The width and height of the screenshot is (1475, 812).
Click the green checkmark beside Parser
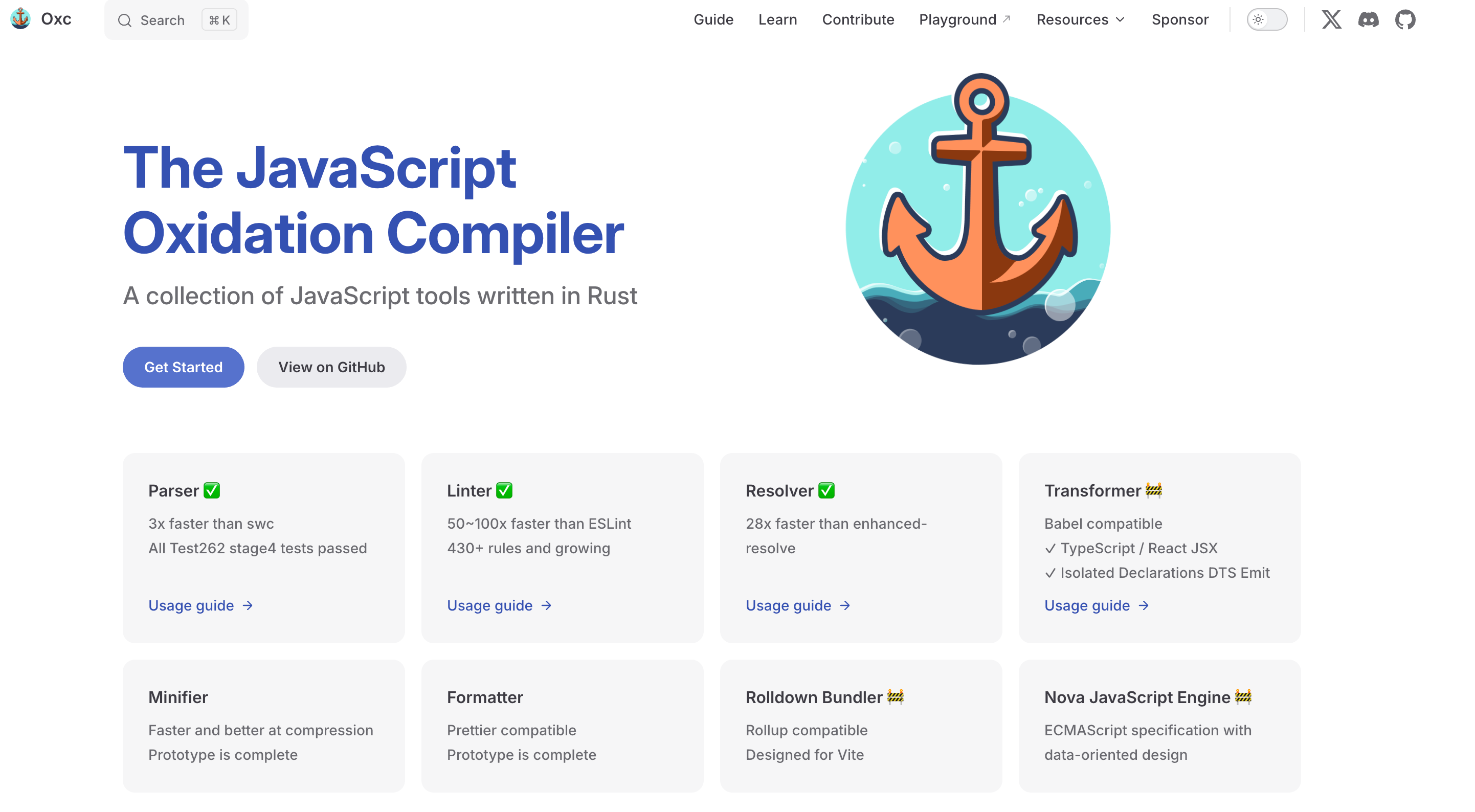pos(212,491)
